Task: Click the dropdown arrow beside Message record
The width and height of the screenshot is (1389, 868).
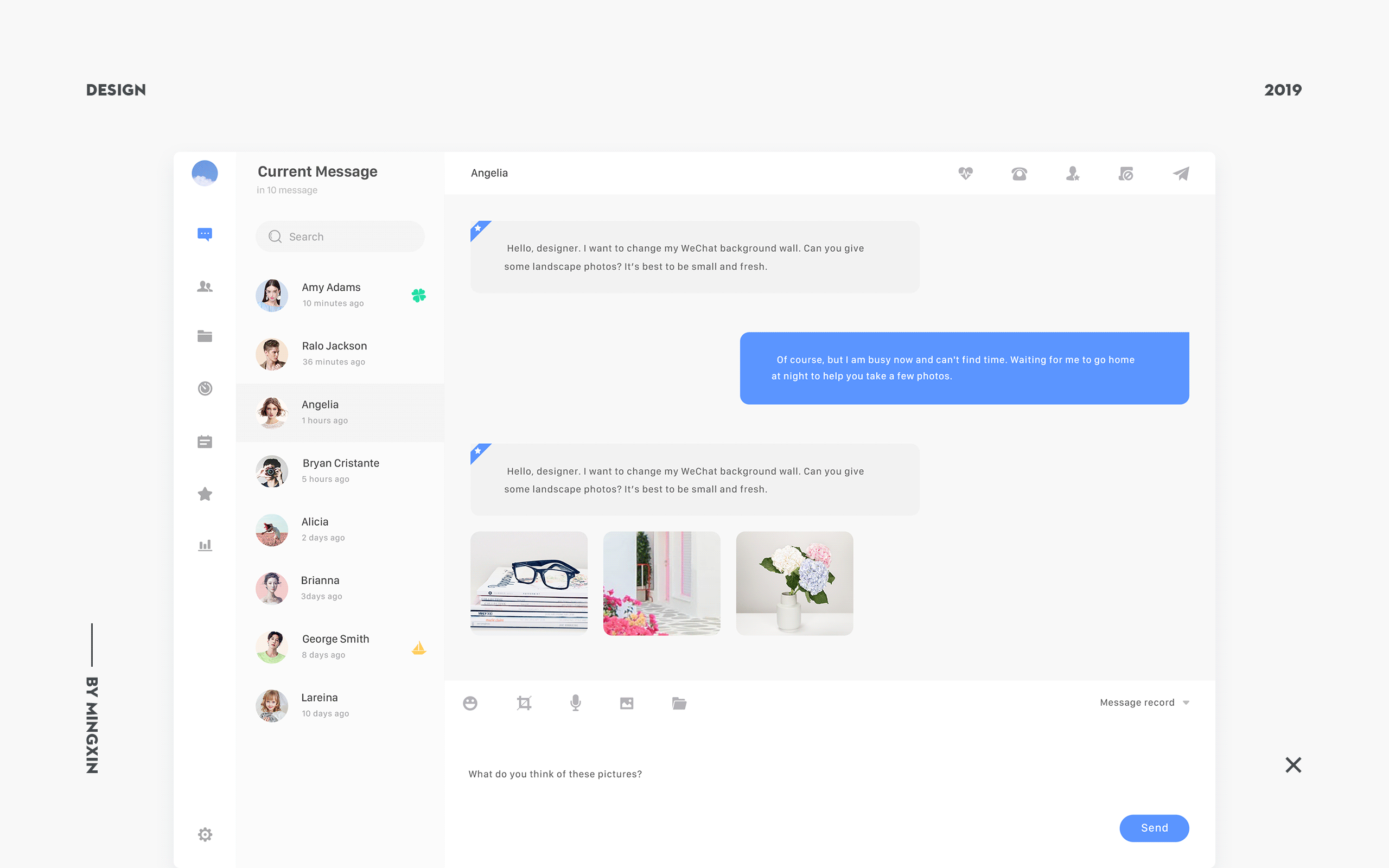Action: coord(1186,703)
